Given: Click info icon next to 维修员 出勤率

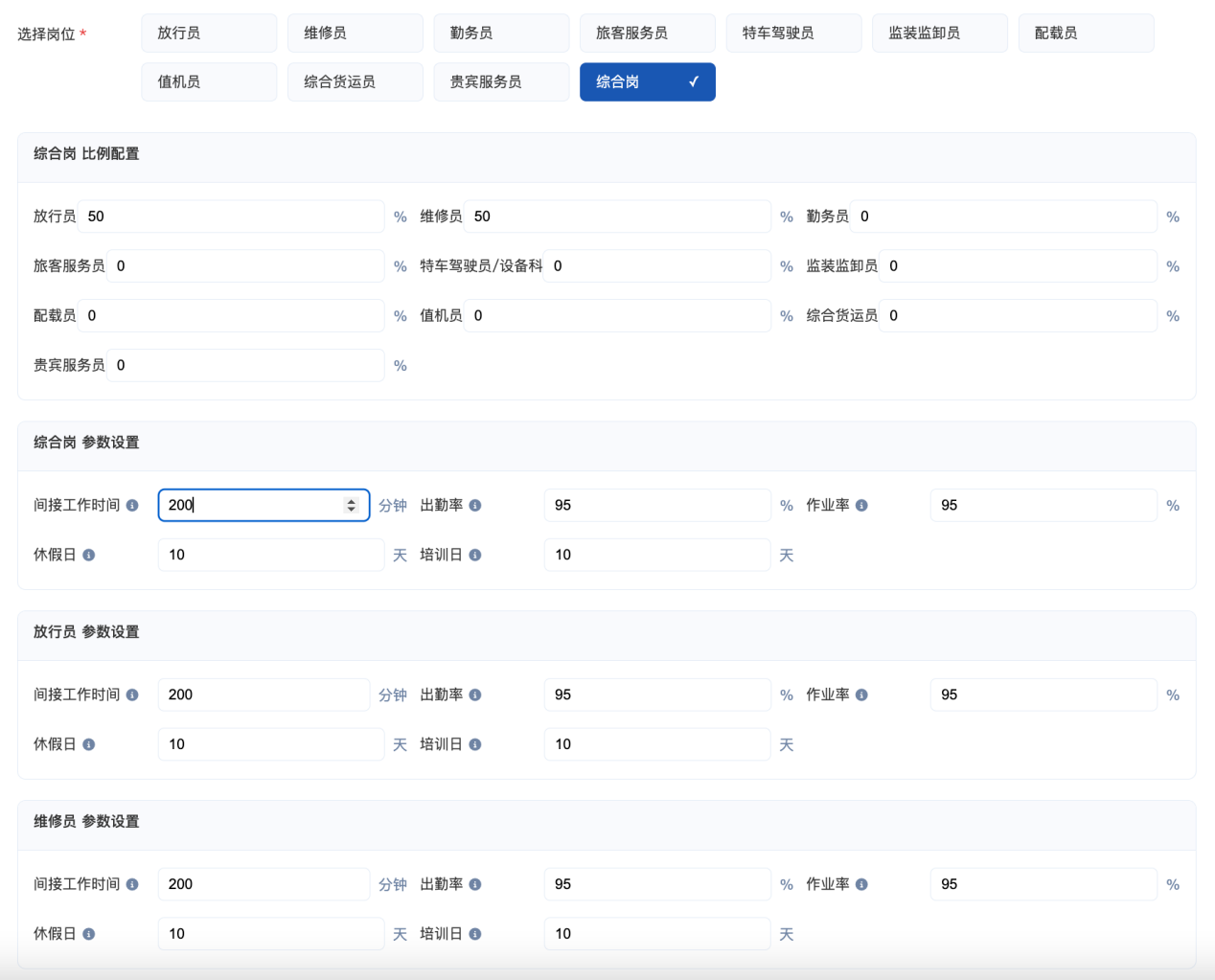Looking at the screenshot, I should click(475, 885).
